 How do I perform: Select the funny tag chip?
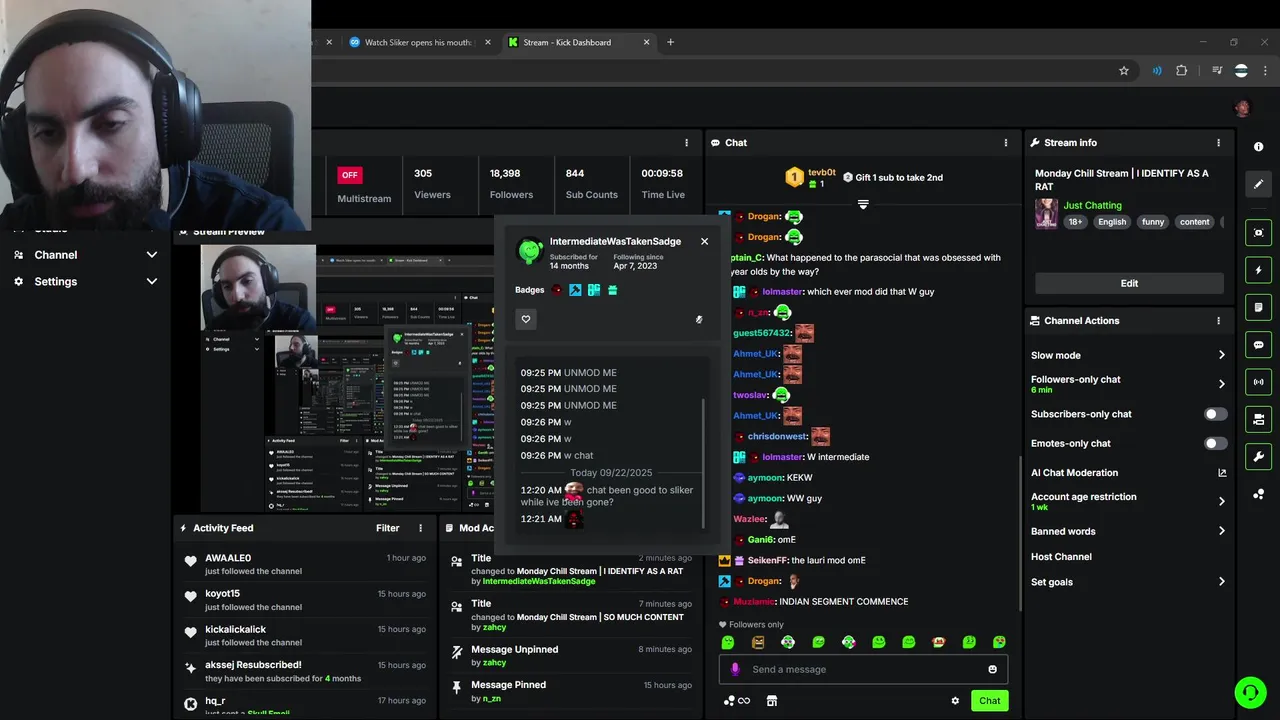(1153, 222)
